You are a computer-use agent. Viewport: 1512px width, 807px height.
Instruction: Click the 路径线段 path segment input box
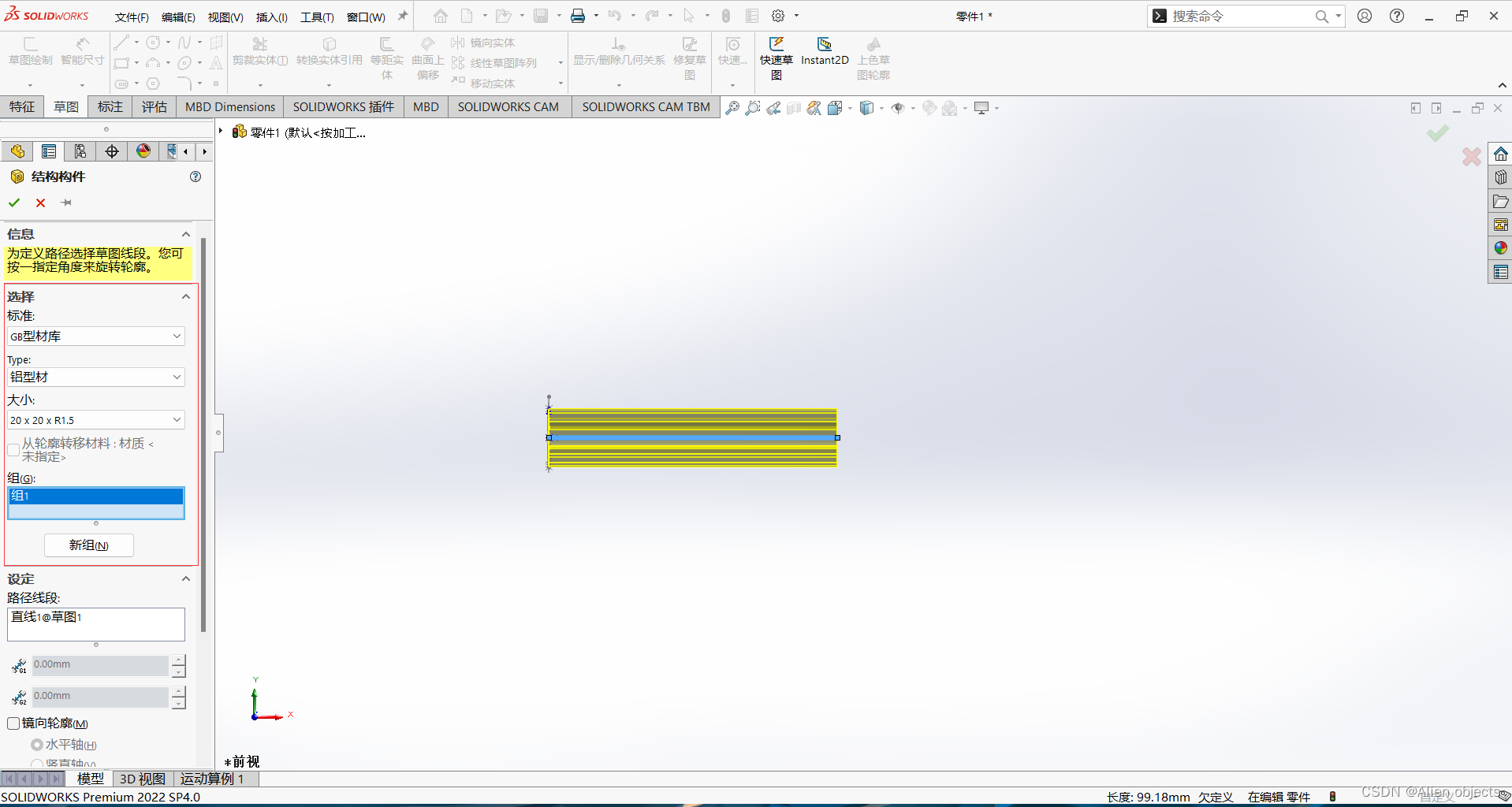click(95, 624)
